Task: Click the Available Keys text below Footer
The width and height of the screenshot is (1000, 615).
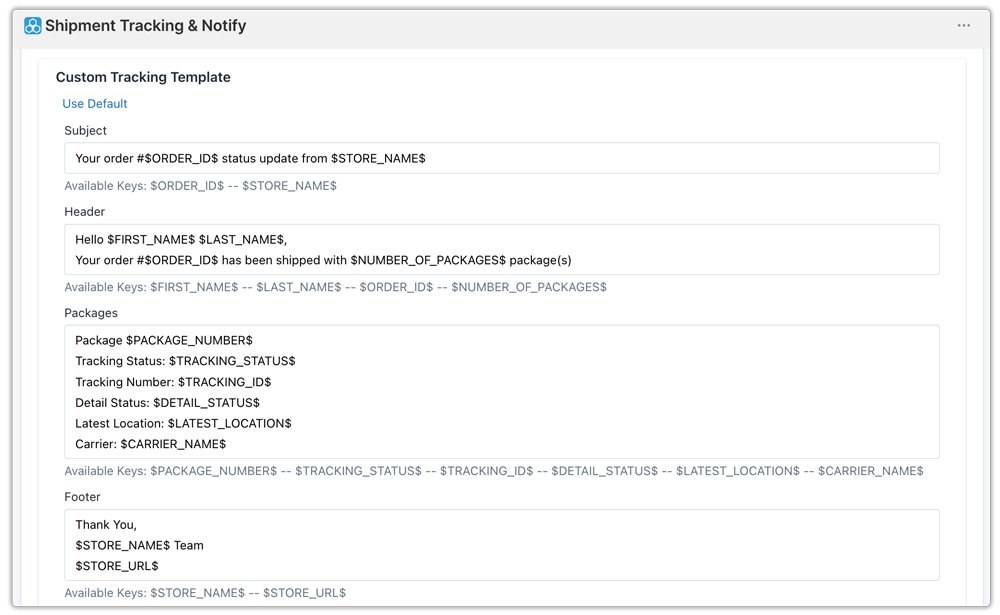Action: (205, 593)
